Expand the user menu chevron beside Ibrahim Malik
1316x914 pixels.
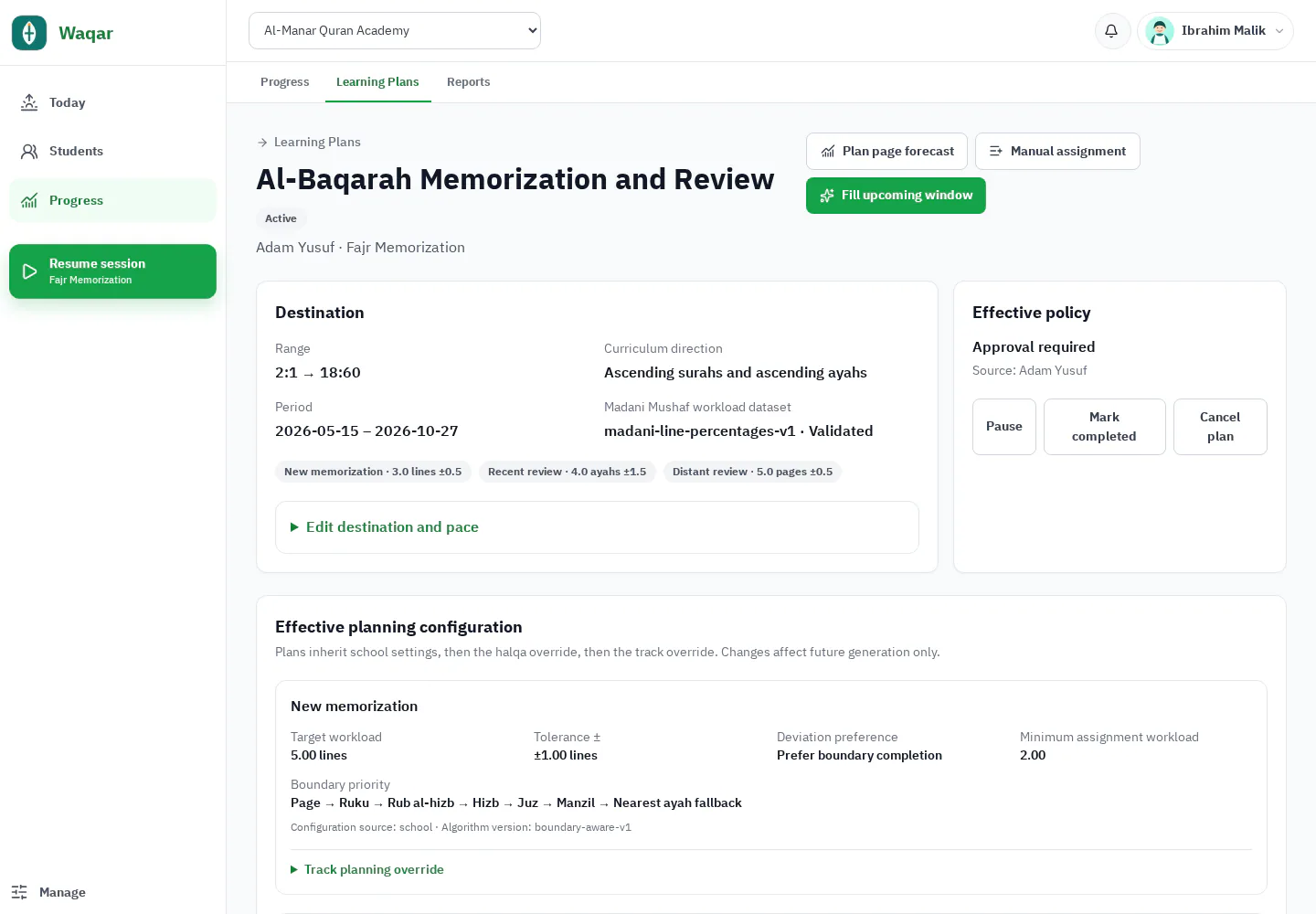coord(1279,31)
